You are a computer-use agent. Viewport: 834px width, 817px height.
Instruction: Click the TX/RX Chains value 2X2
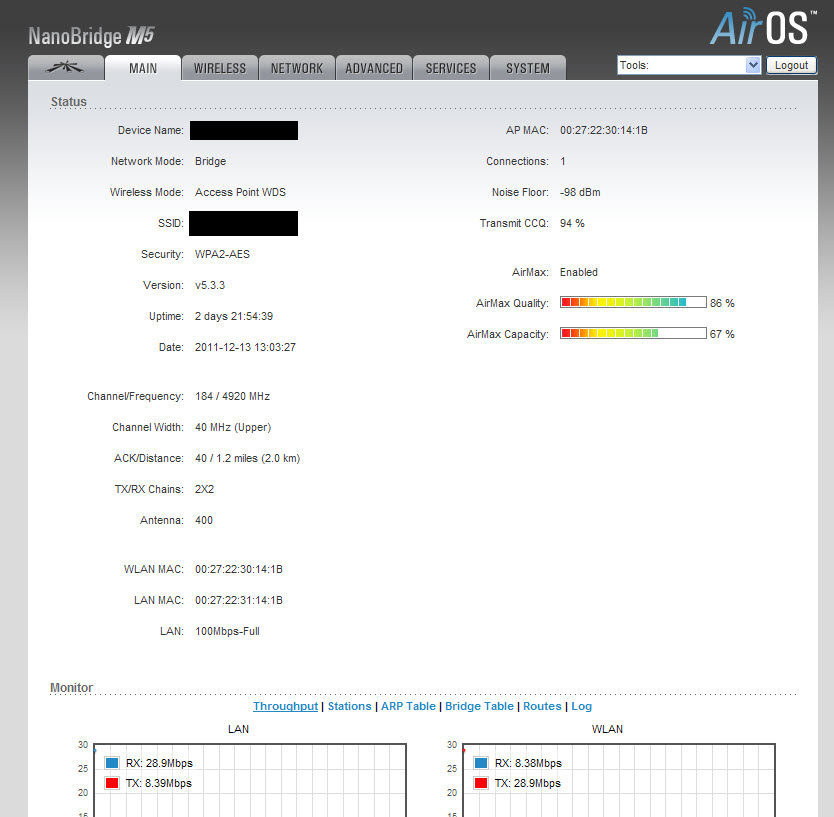point(204,489)
